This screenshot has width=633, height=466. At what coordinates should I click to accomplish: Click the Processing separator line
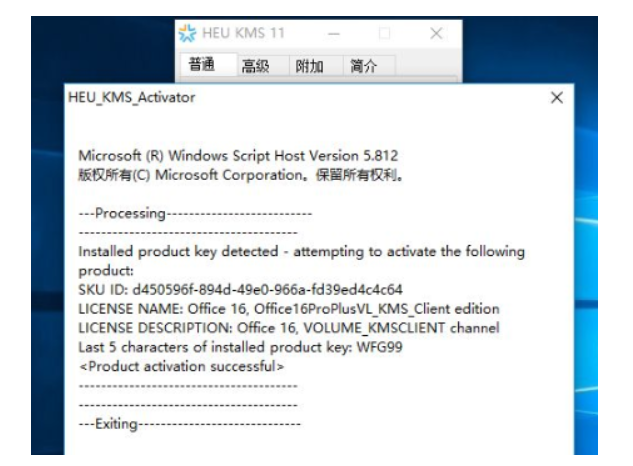(195, 214)
